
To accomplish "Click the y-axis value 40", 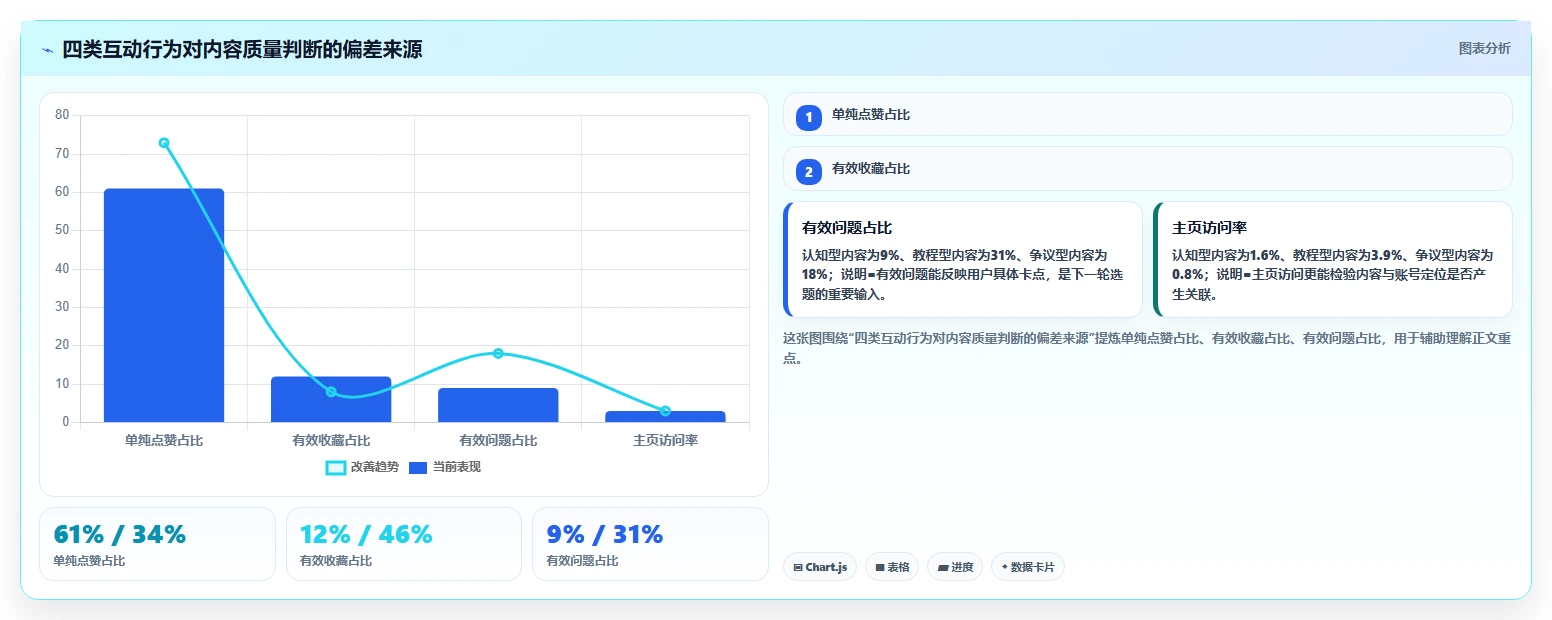I will [x=62, y=269].
